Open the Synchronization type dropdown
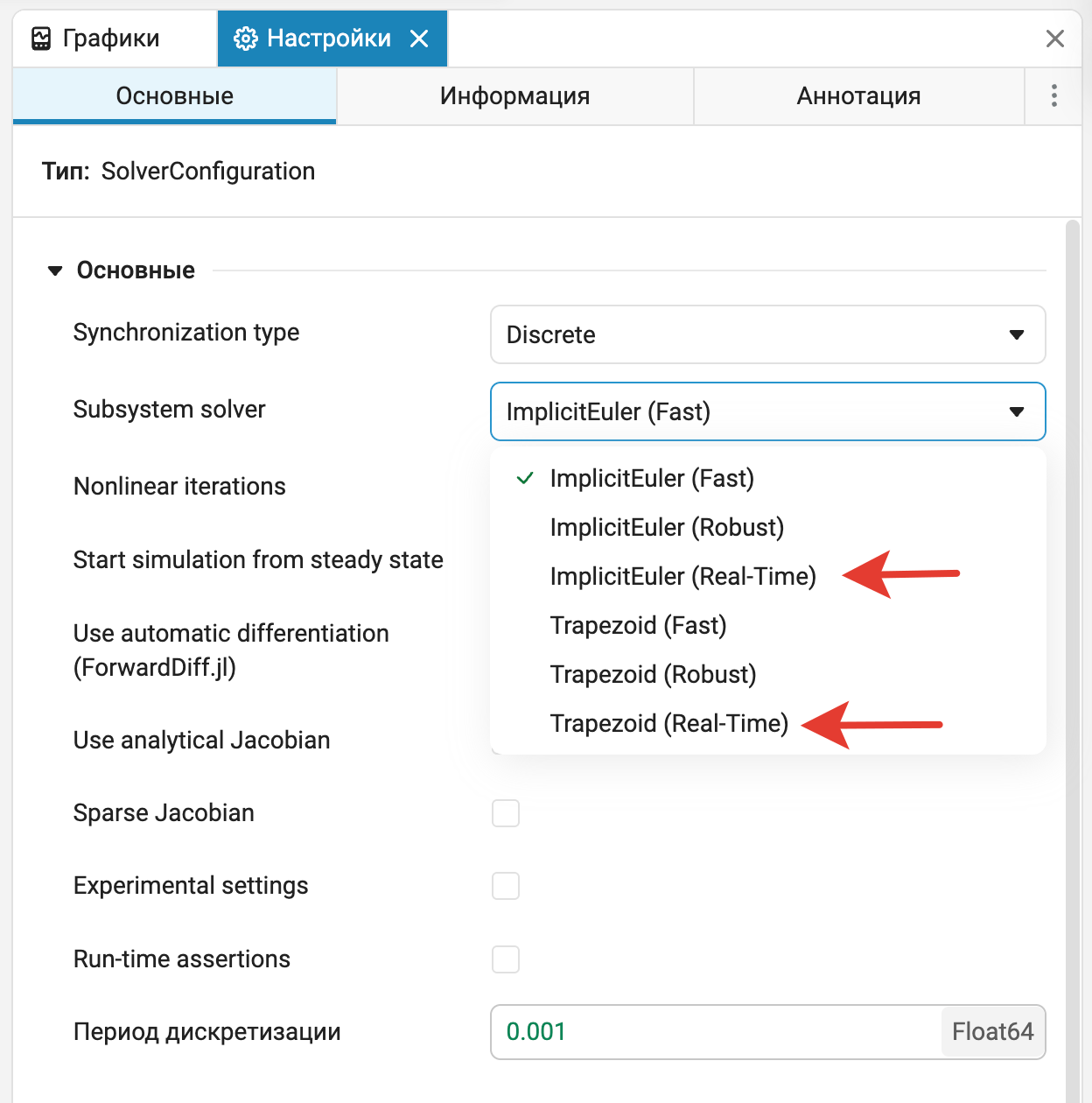 (767, 334)
